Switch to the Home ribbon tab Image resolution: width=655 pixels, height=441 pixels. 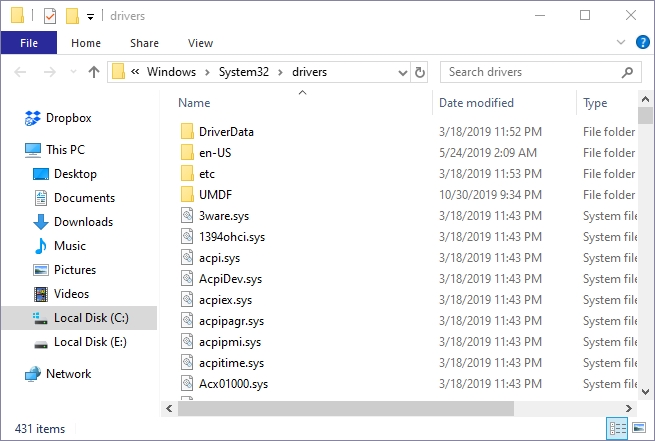86,43
